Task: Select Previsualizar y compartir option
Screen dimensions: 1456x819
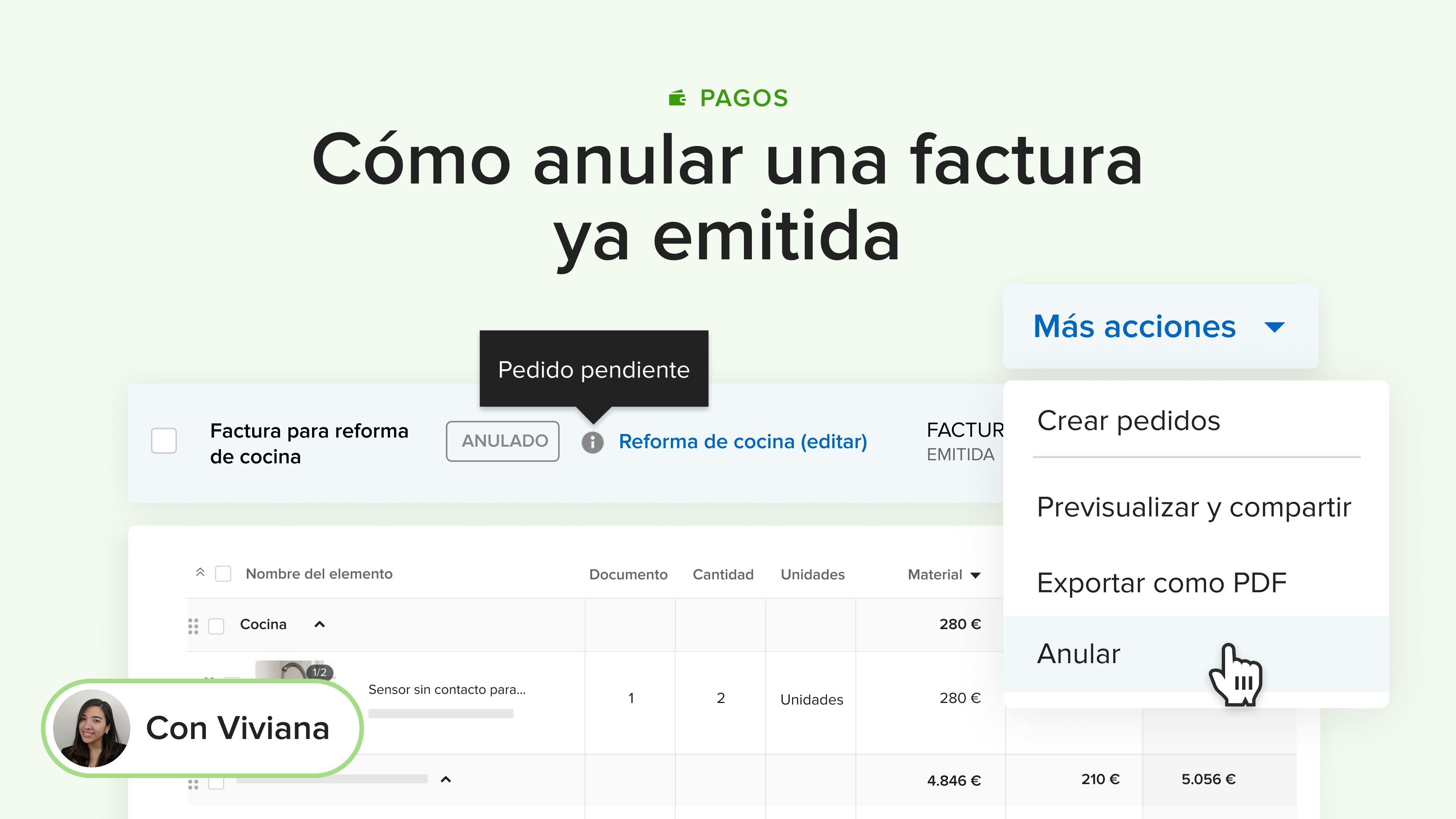Action: (1194, 507)
